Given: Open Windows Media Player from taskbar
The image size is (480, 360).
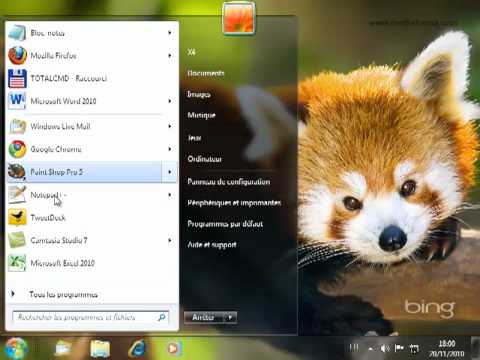Looking at the screenshot, I should click(174, 349).
